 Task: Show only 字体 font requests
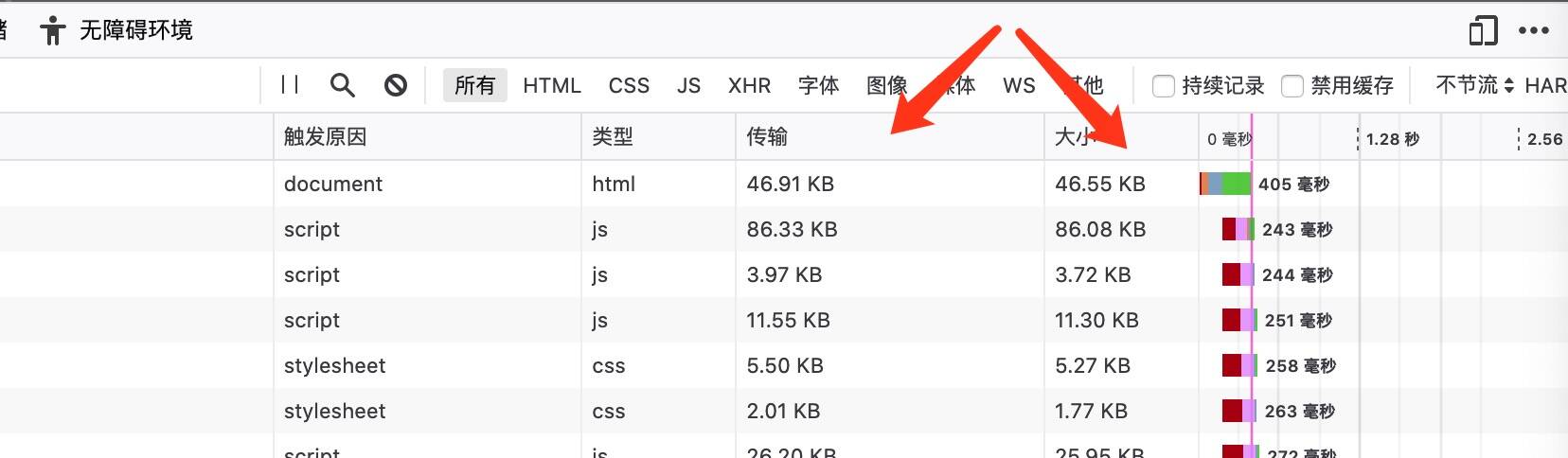coord(818,85)
